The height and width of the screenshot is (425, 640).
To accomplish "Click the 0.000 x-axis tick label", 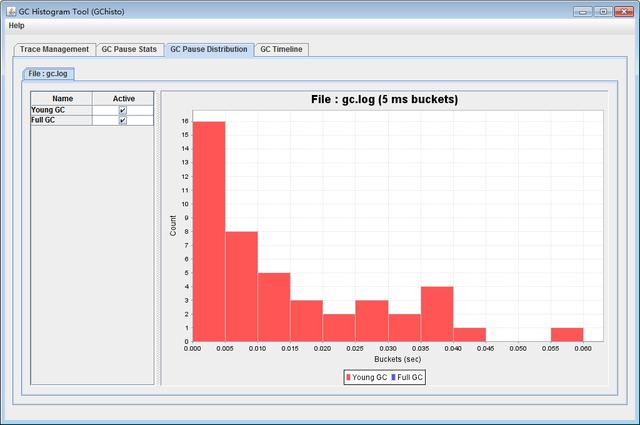I will (192, 349).
